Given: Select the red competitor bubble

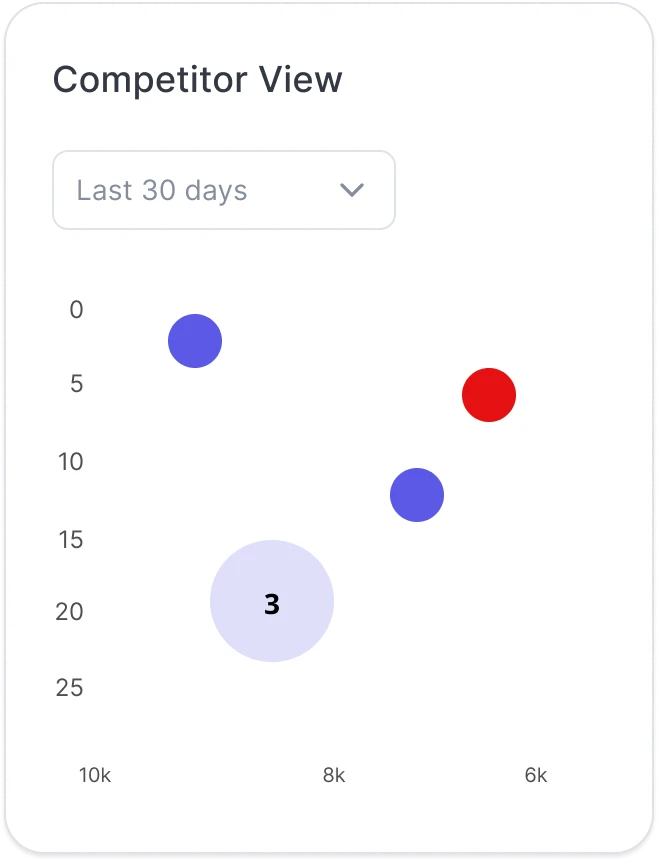Looking at the screenshot, I should click(x=489, y=395).
